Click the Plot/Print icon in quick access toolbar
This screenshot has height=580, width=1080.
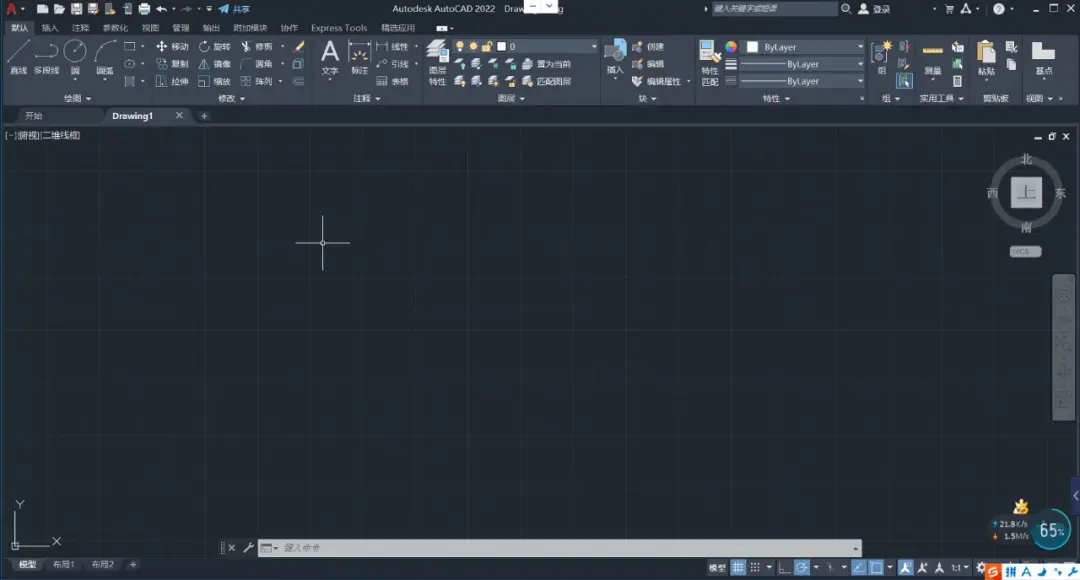pos(144,9)
